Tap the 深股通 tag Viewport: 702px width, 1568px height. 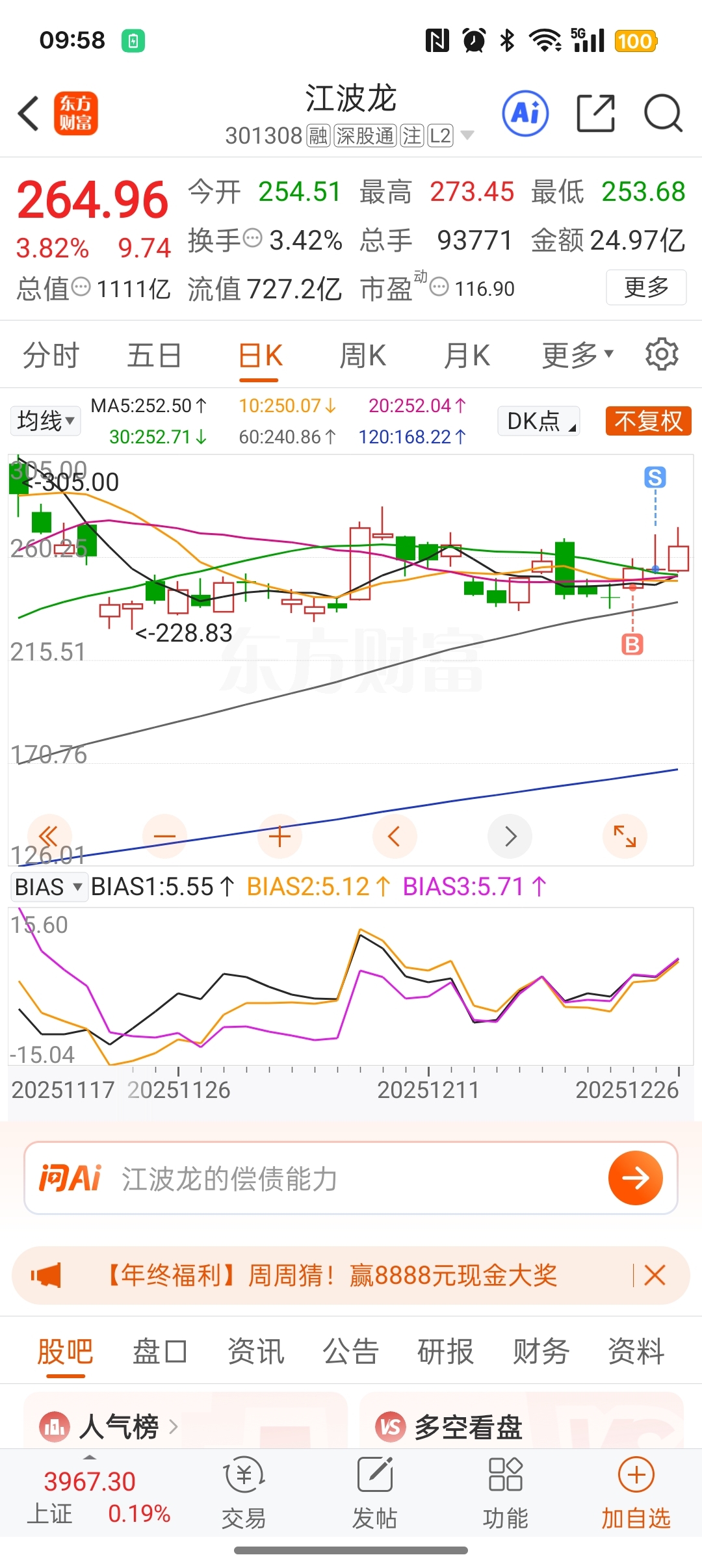coord(365,135)
